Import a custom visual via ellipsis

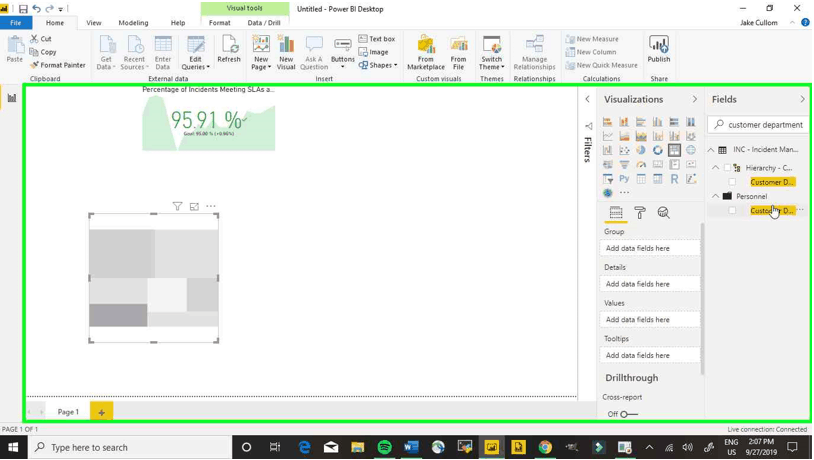(625, 193)
